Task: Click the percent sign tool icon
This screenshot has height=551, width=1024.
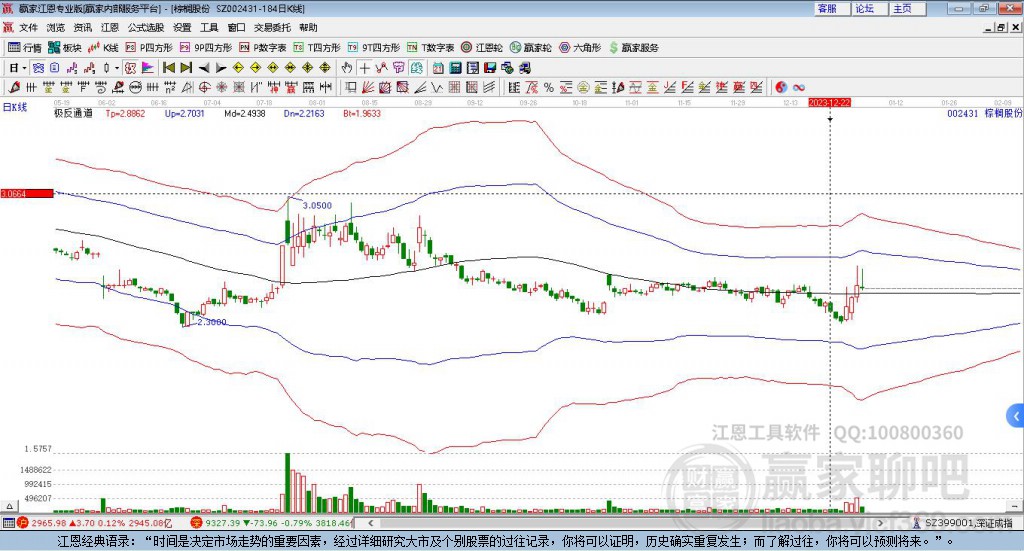Action: (x=549, y=87)
